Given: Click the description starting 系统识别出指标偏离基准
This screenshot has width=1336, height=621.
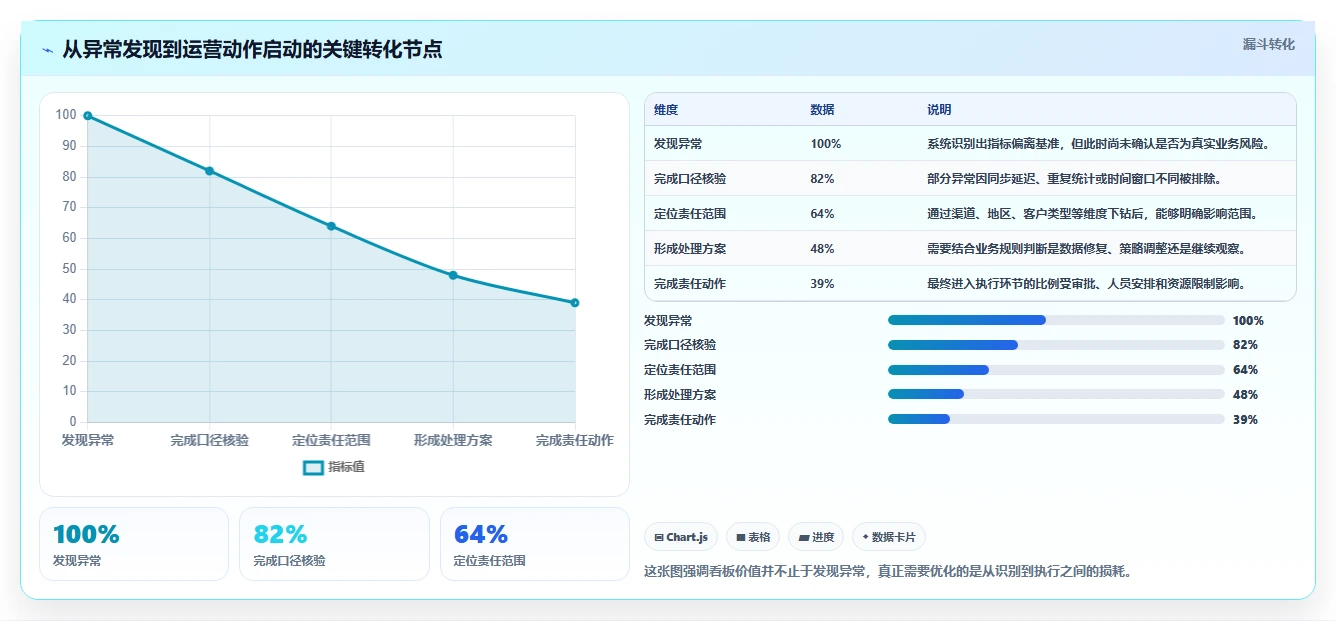Looking at the screenshot, I should (1099, 144).
